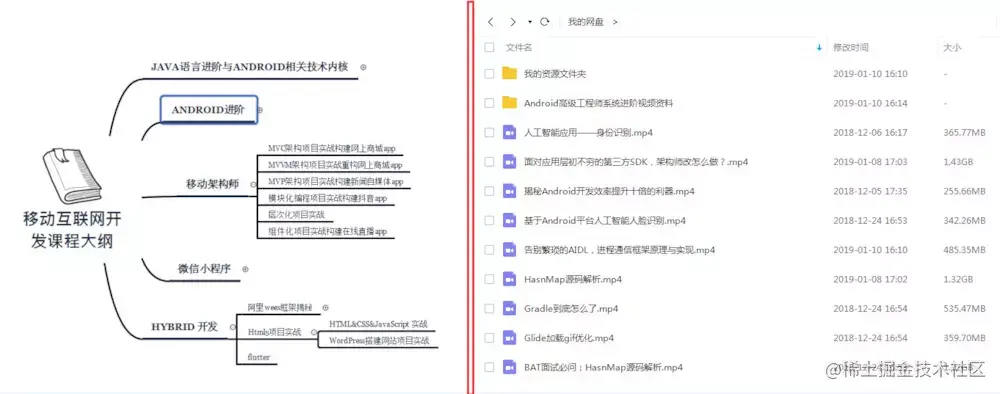Click the 我的资源文件夹 folder icon
1000x394 pixels.
[509, 73]
